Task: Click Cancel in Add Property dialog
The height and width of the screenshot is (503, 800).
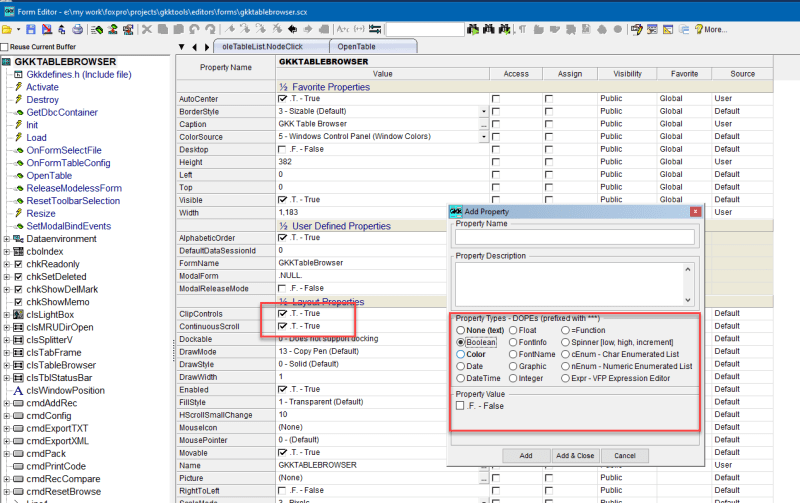Action: click(624, 456)
